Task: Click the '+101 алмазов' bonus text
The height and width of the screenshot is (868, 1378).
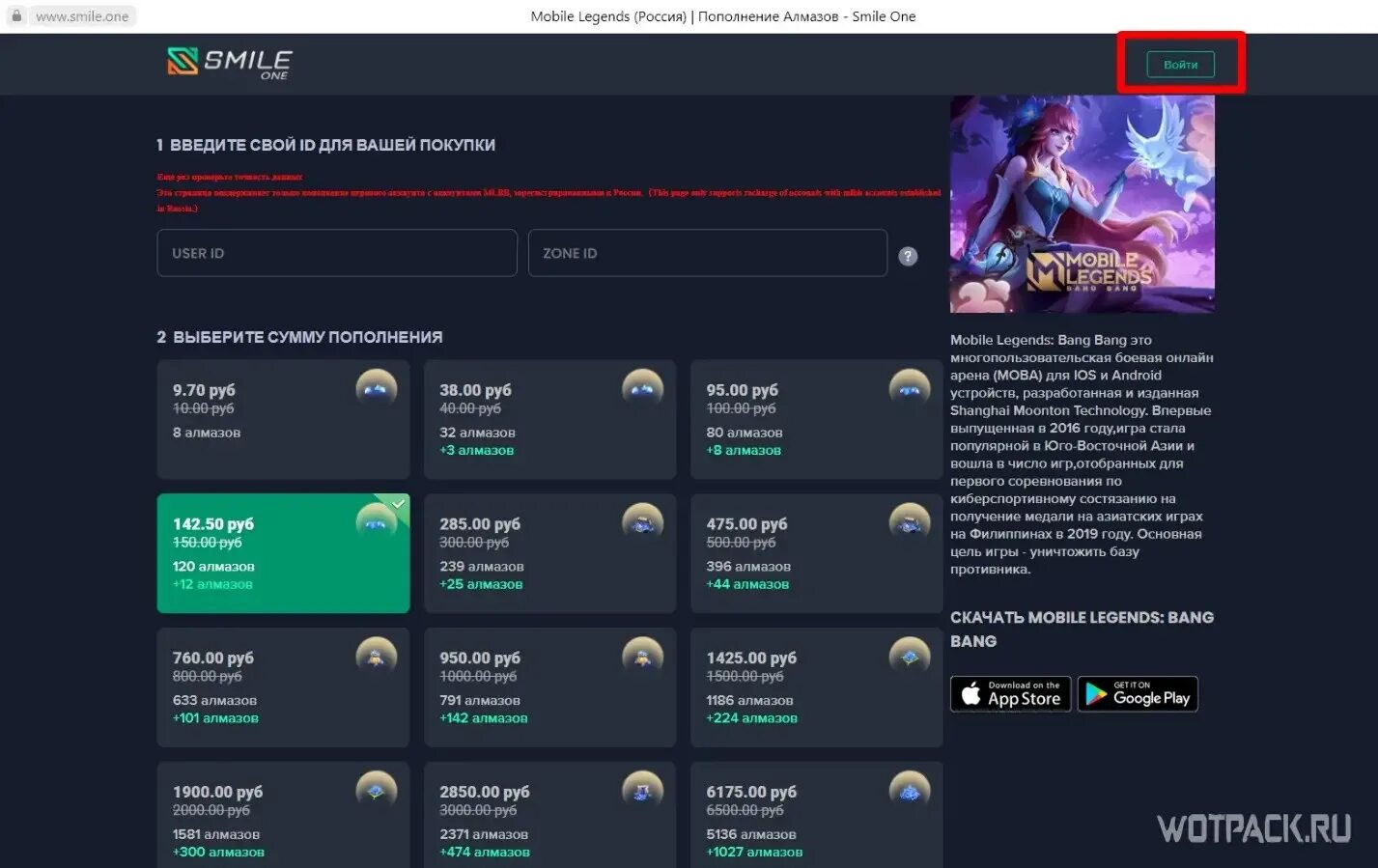Action: click(215, 718)
